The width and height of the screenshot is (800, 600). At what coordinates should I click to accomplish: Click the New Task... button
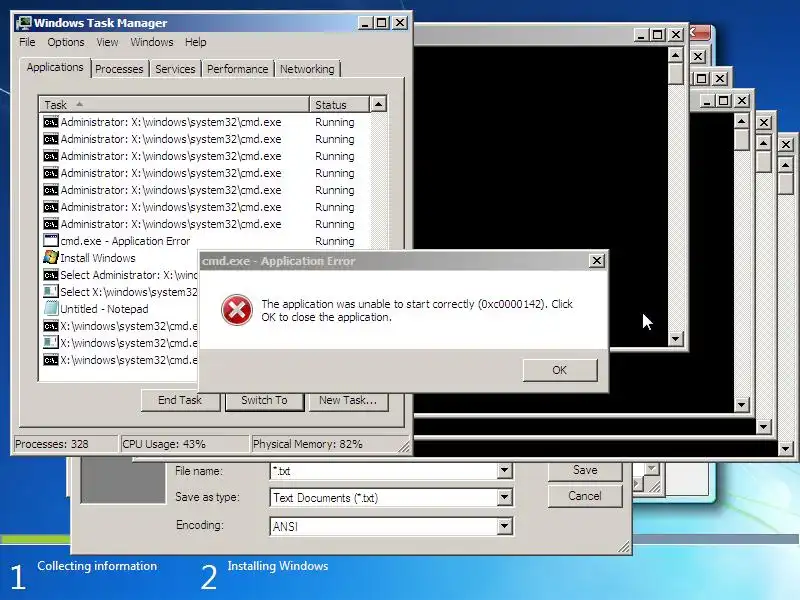(x=348, y=401)
